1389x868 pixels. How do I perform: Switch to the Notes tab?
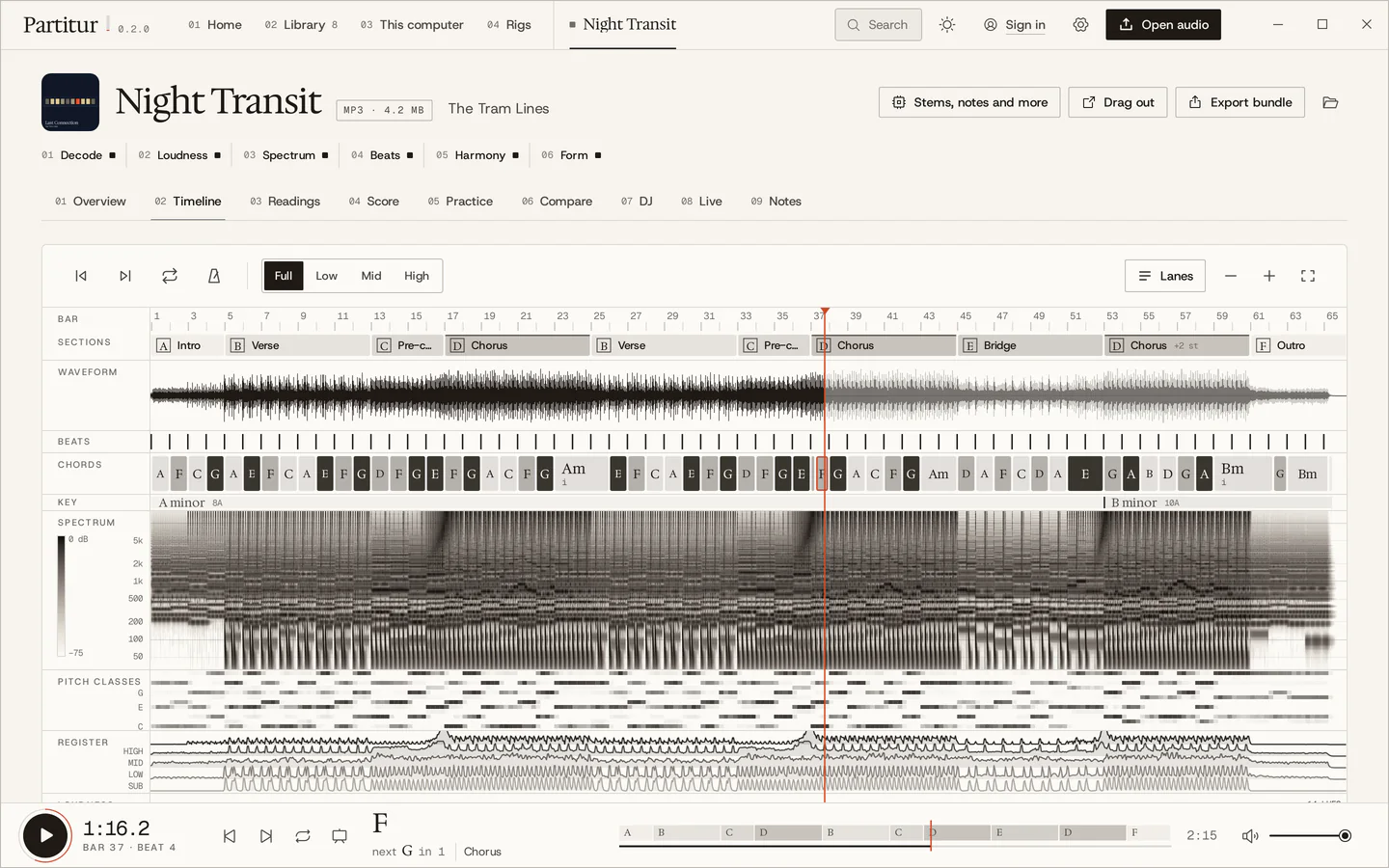pos(776,202)
